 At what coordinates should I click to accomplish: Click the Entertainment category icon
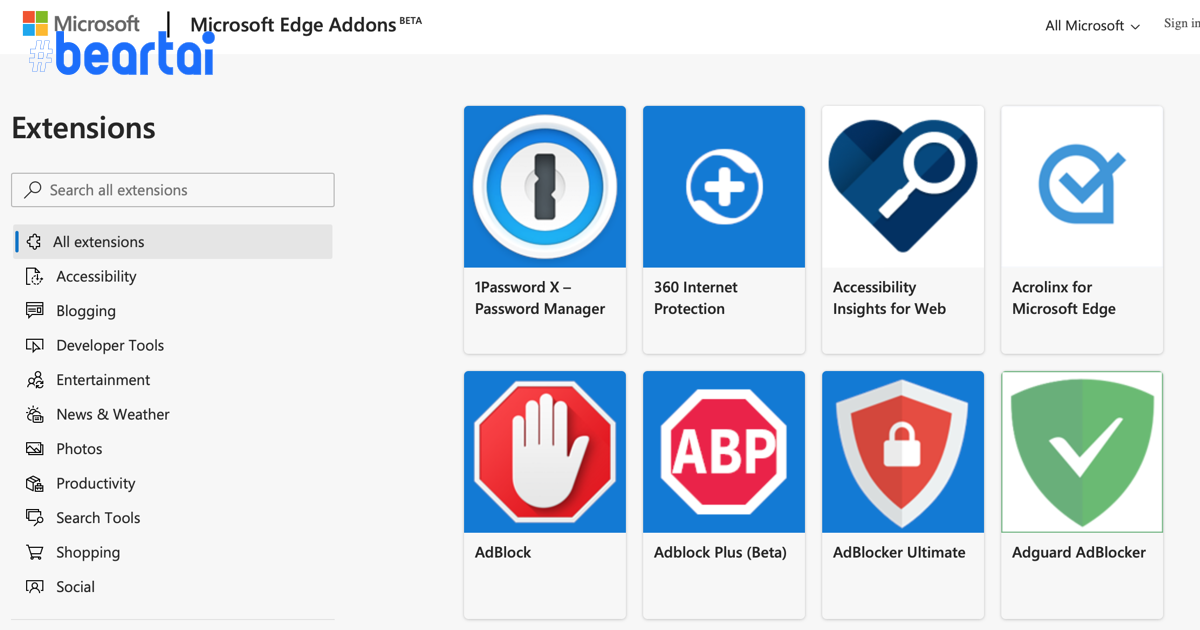[35, 379]
